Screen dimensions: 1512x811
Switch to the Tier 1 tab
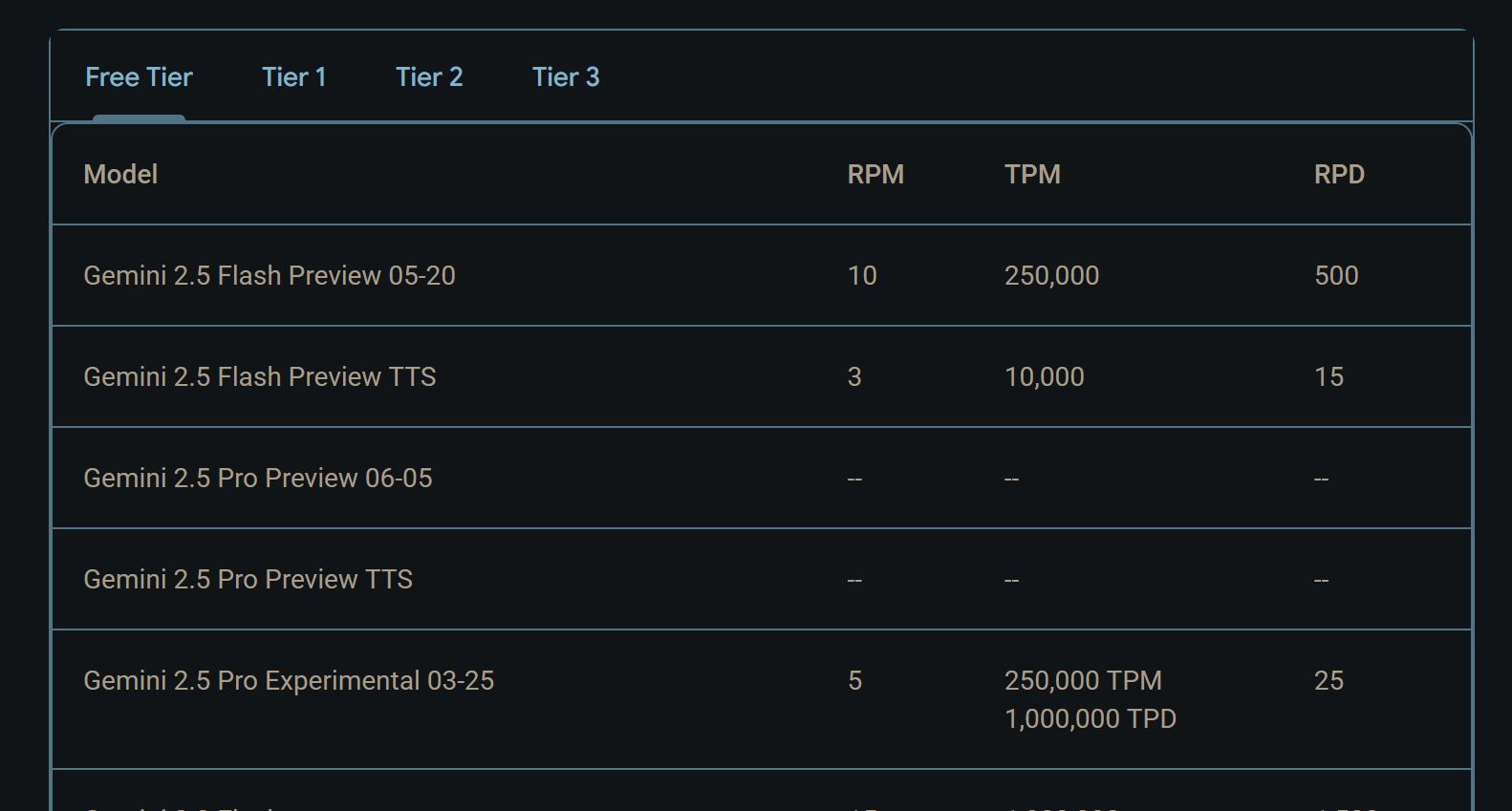(x=294, y=77)
